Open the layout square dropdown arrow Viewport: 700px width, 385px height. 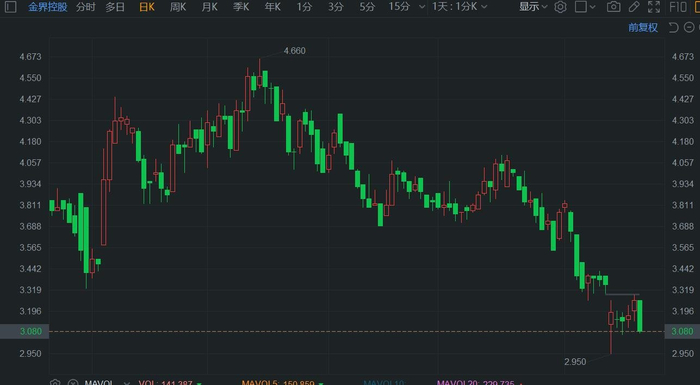coord(592,7)
